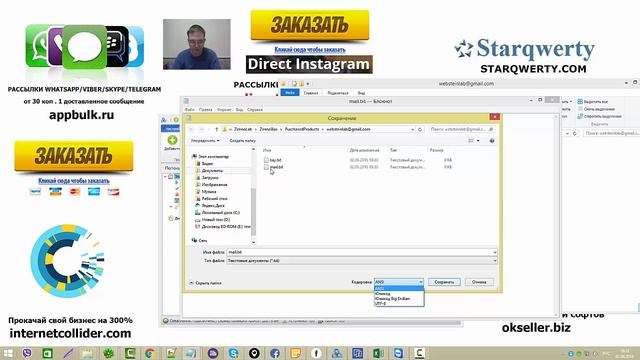Click back arrow in save dialog
The height and width of the screenshot is (360, 640).
point(192,129)
